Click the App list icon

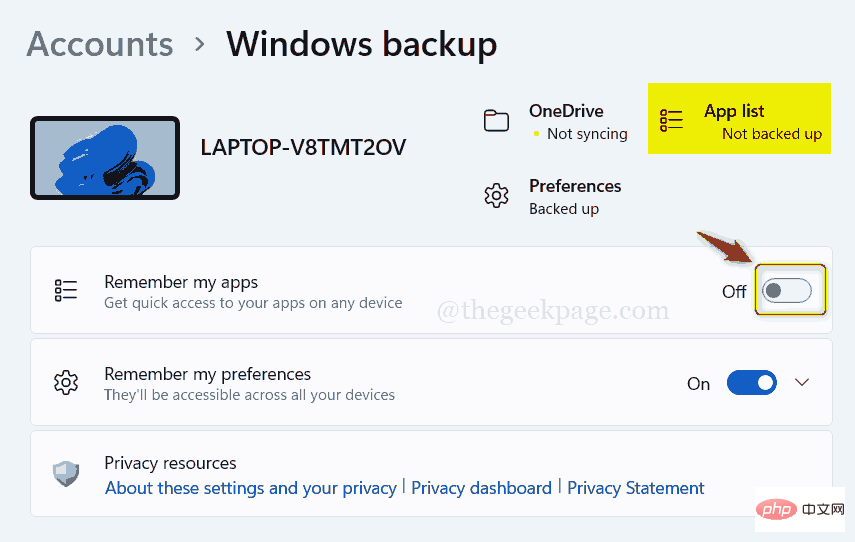(x=671, y=120)
